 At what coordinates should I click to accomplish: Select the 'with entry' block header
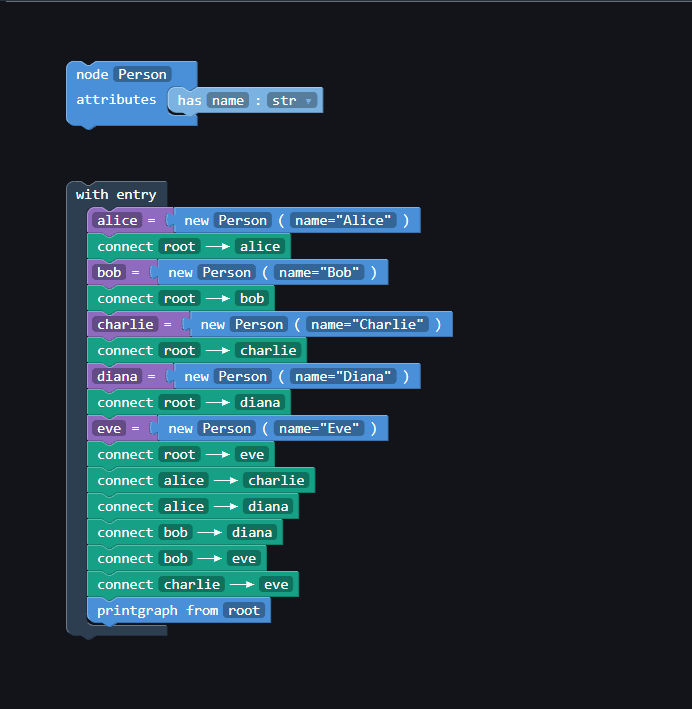(116, 194)
